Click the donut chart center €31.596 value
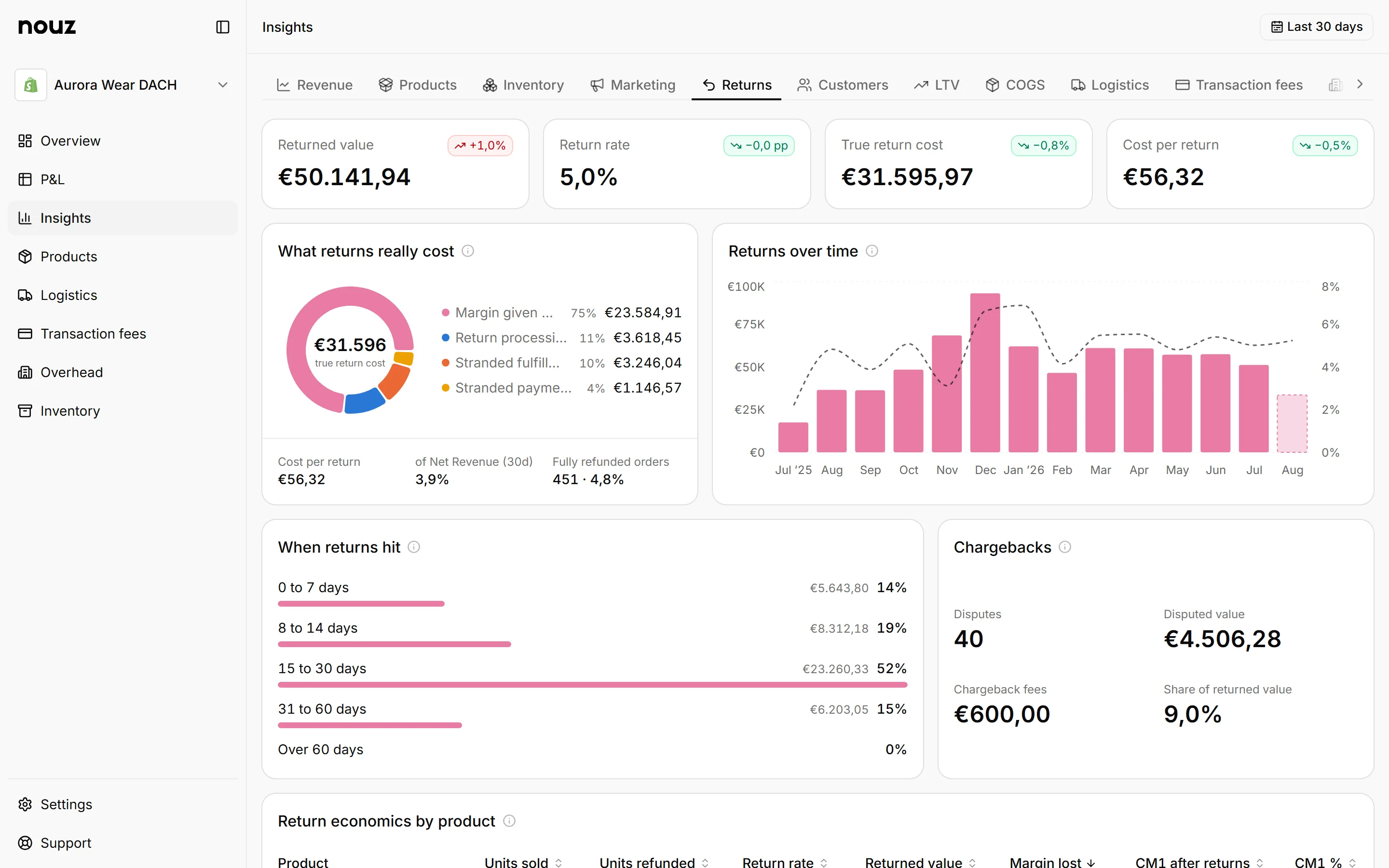This screenshot has width=1389, height=868. click(350, 344)
